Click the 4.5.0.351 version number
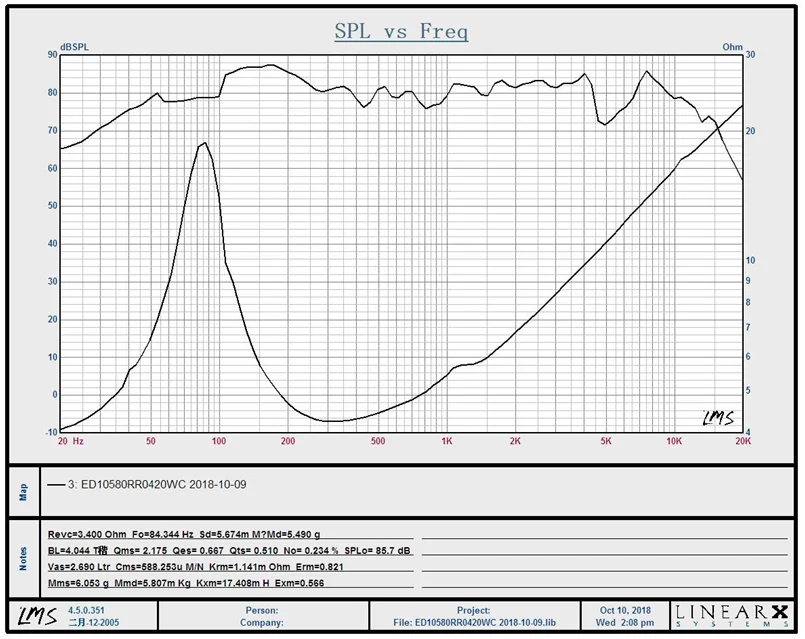The height and width of the screenshot is (639, 805). click(x=88, y=609)
